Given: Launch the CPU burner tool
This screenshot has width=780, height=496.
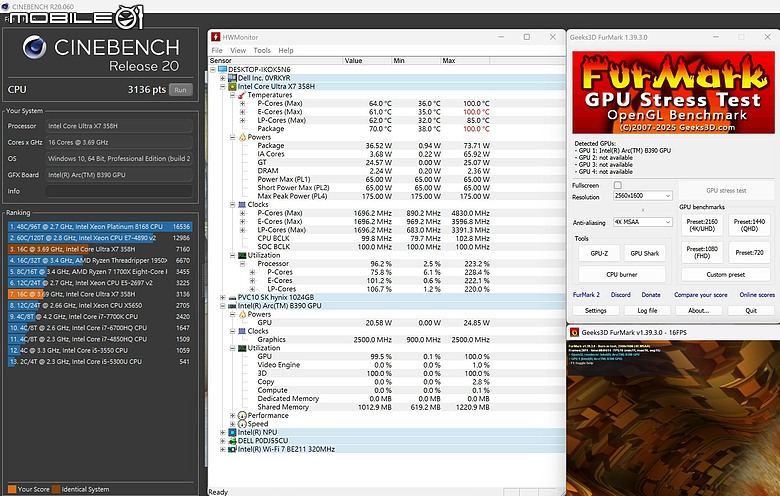Looking at the screenshot, I should coord(622,275).
